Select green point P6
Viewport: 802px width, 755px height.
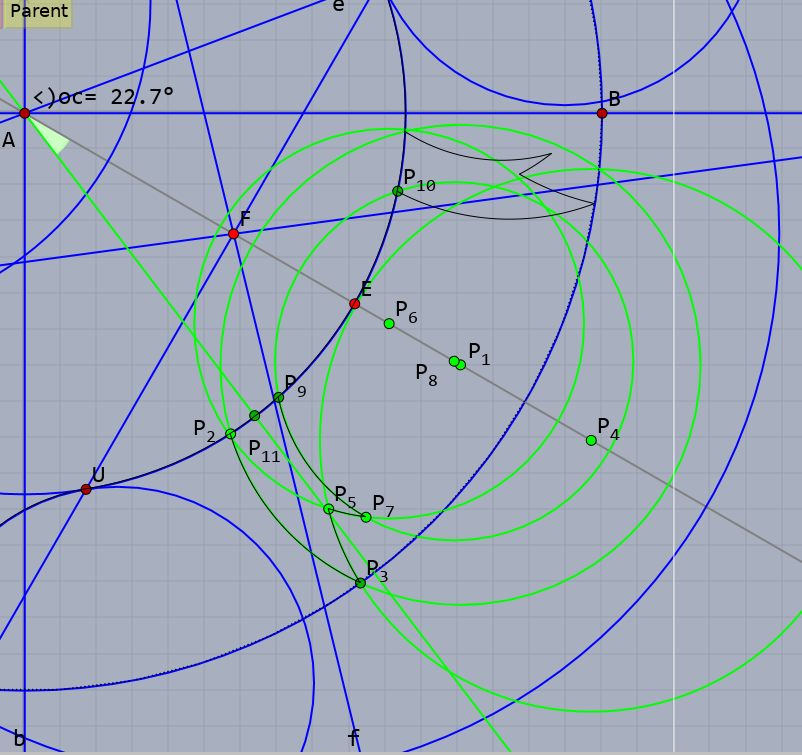coord(389,323)
